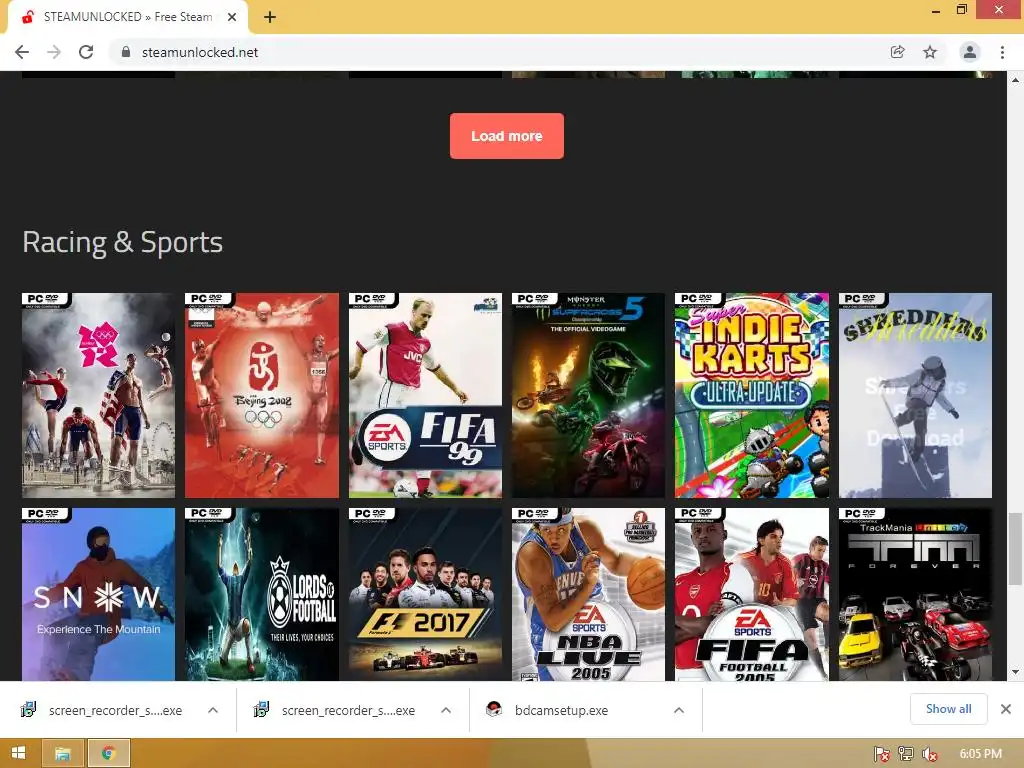Click the lock icon in address bar
The height and width of the screenshot is (768, 1024).
tap(126, 52)
